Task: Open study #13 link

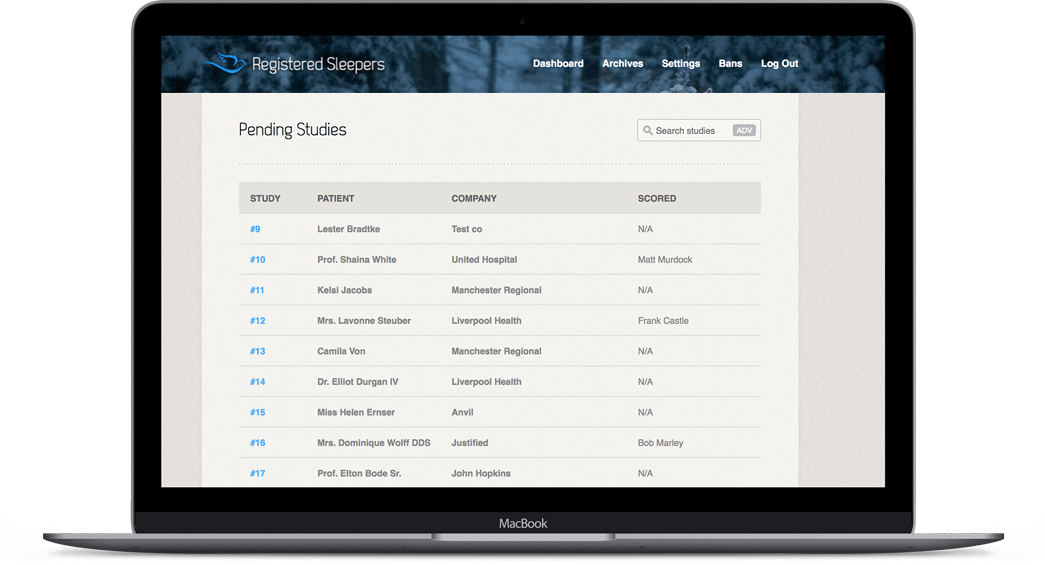Action: click(257, 352)
